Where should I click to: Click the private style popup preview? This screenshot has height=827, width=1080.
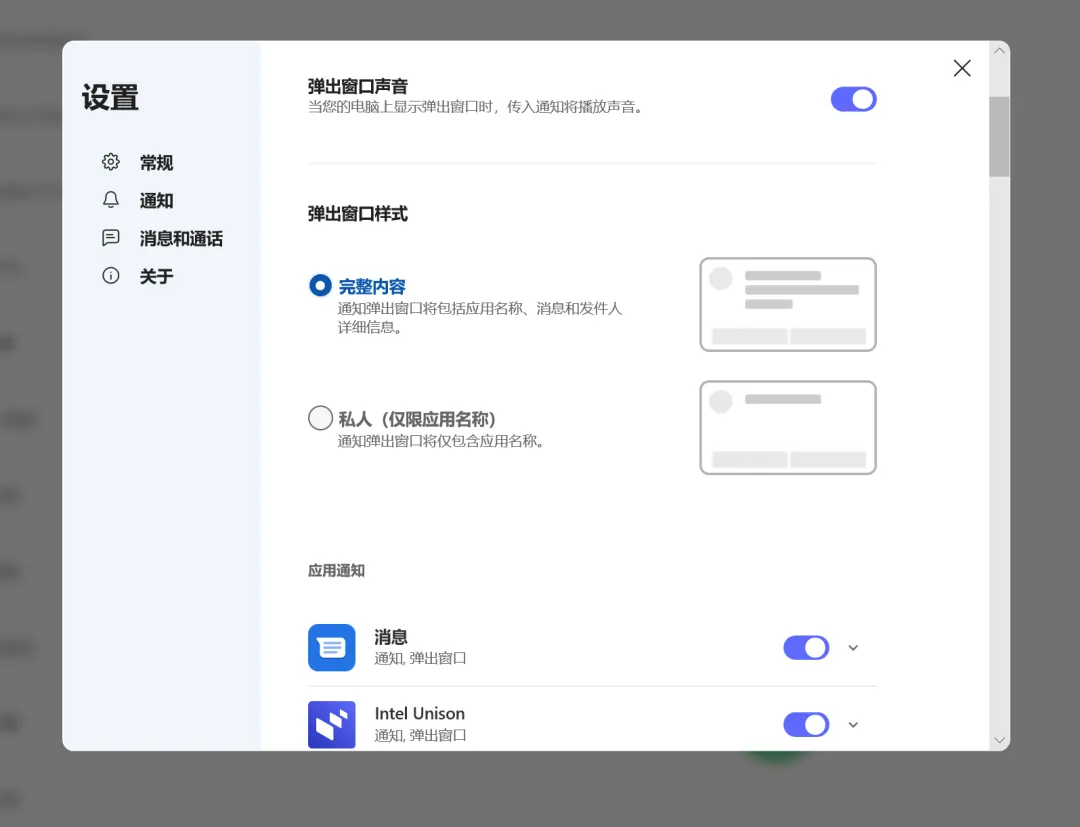pyautogui.click(x=788, y=428)
